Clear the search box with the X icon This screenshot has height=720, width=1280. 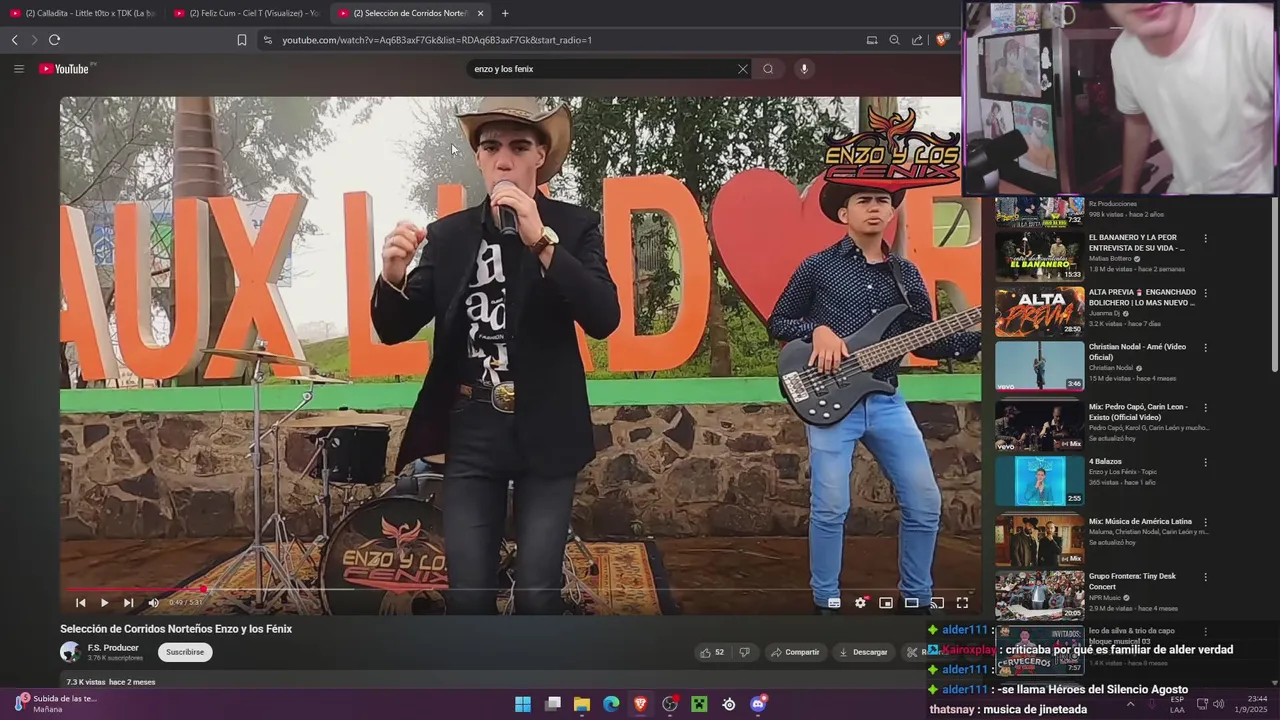coord(742,69)
